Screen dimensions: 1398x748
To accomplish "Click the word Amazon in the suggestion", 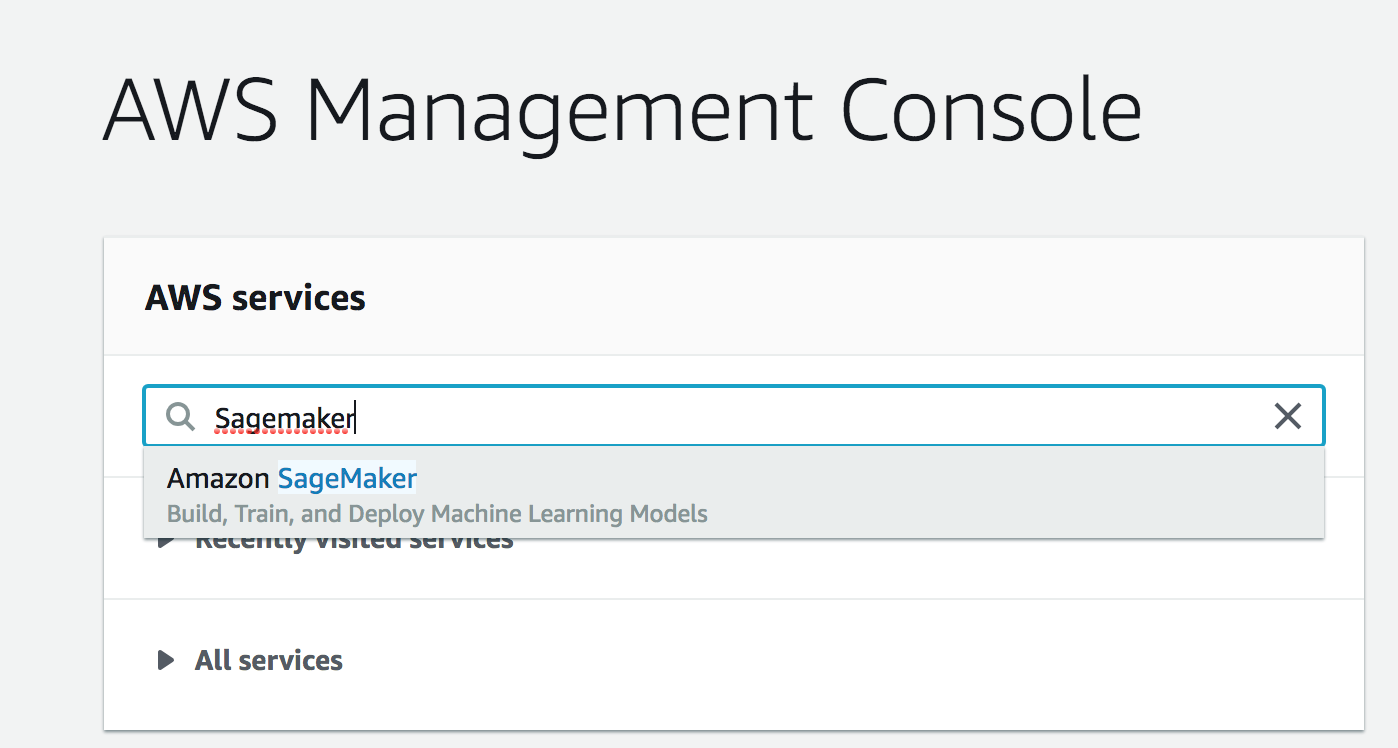I will click(x=218, y=479).
